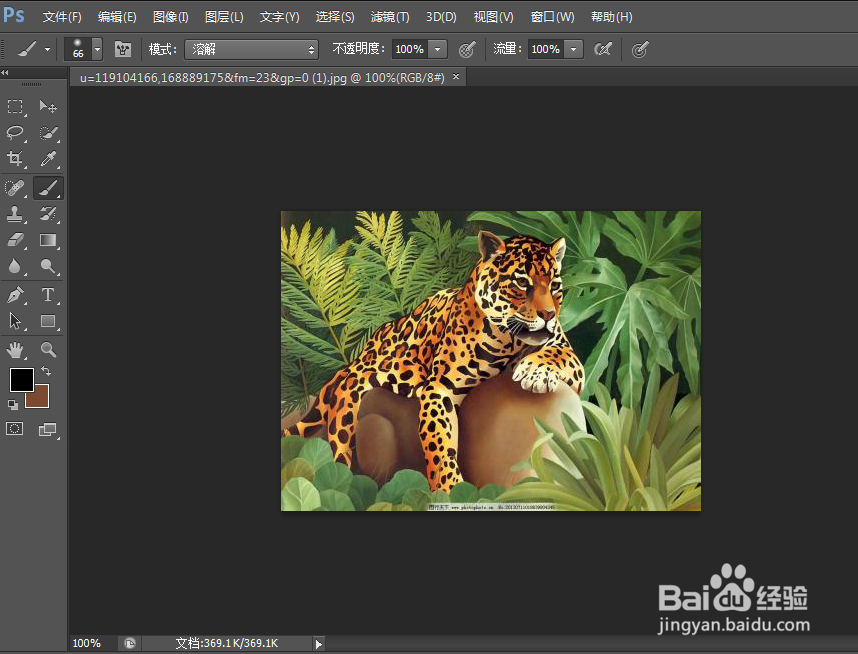Open the 文件(F) menu

62,17
